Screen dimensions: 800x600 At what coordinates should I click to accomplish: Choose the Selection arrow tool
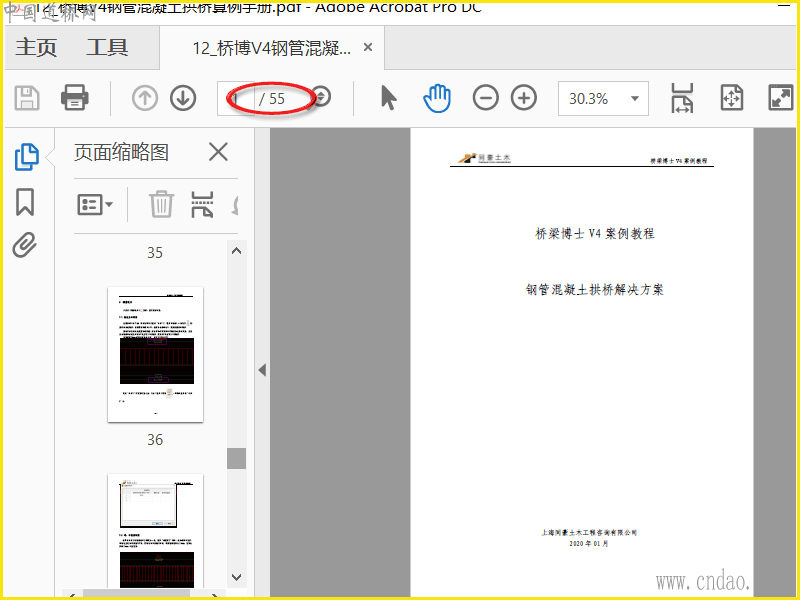[388, 98]
